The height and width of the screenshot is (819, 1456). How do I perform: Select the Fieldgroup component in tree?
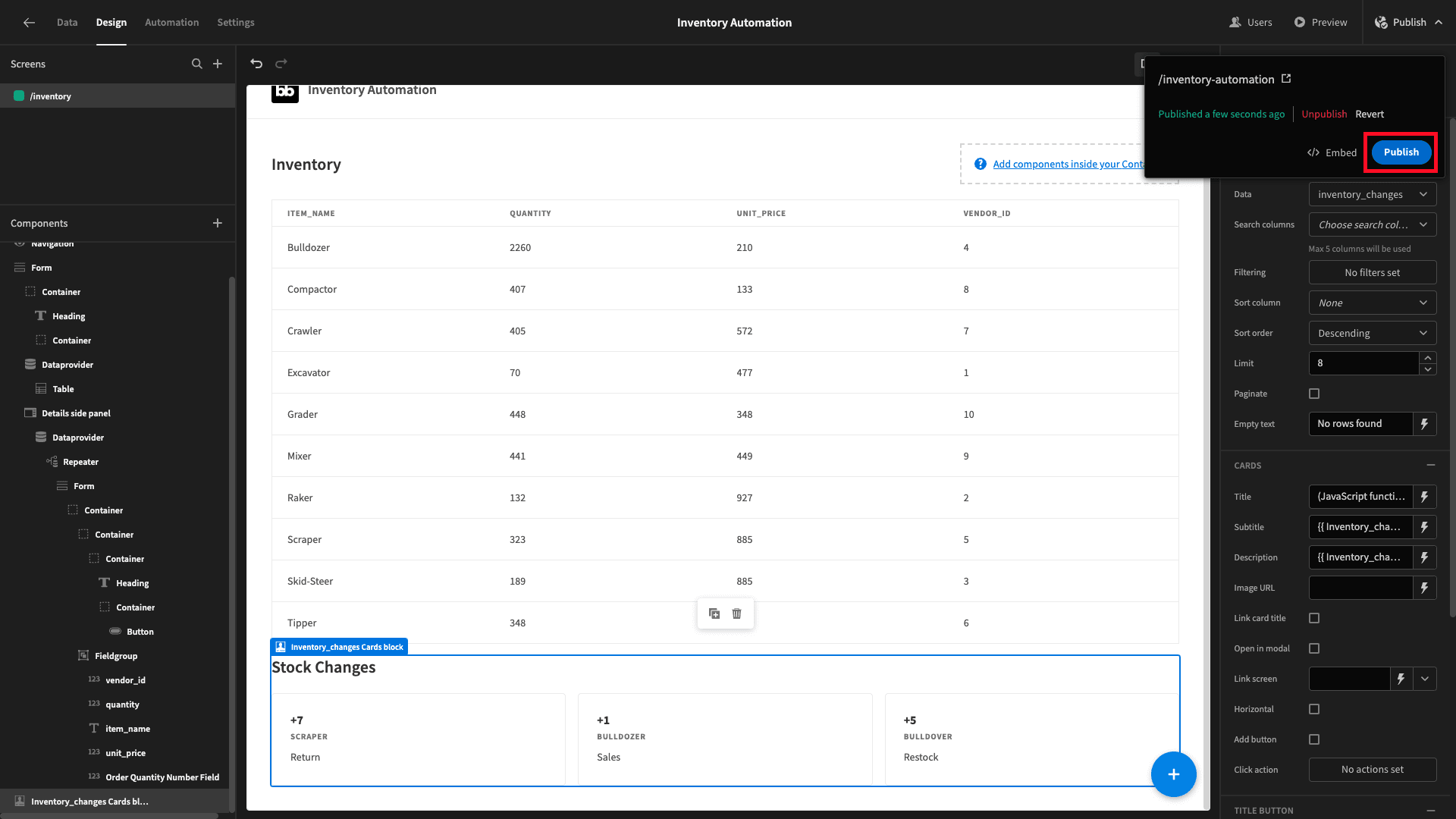[x=116, y=656]
